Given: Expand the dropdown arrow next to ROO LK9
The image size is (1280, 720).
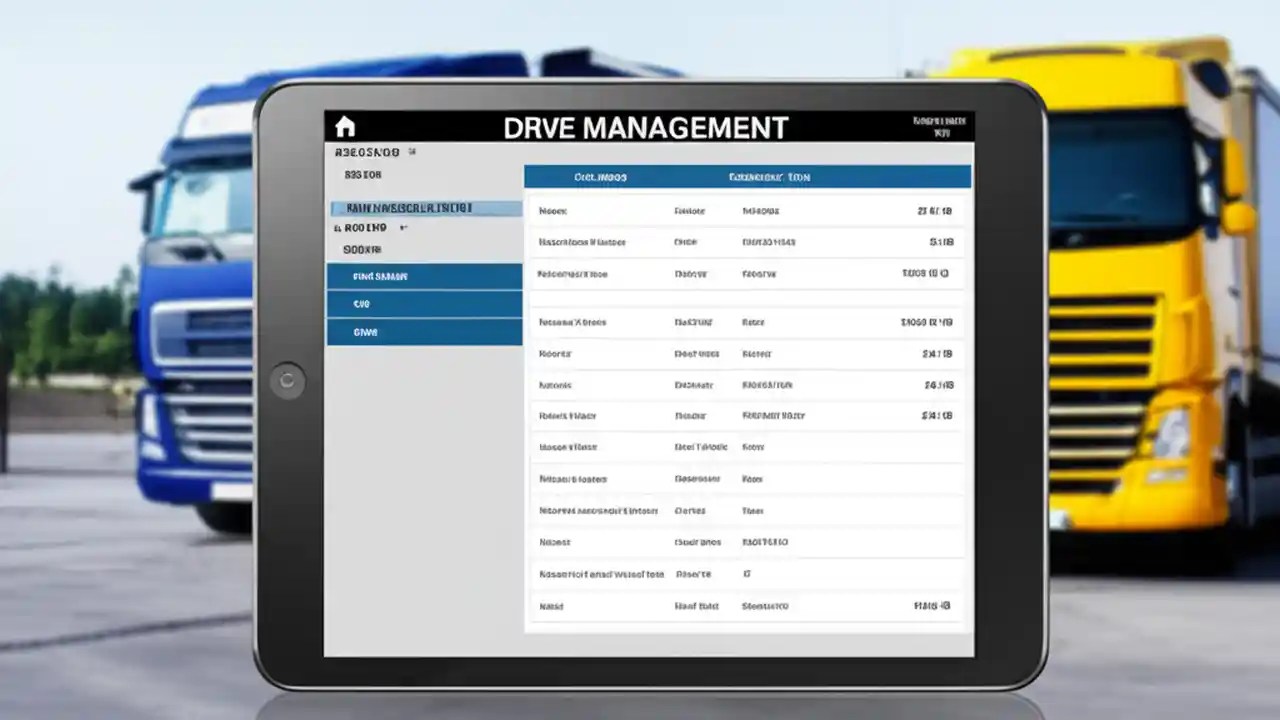Looking at the screenshot, I should (x=404, y=228).
